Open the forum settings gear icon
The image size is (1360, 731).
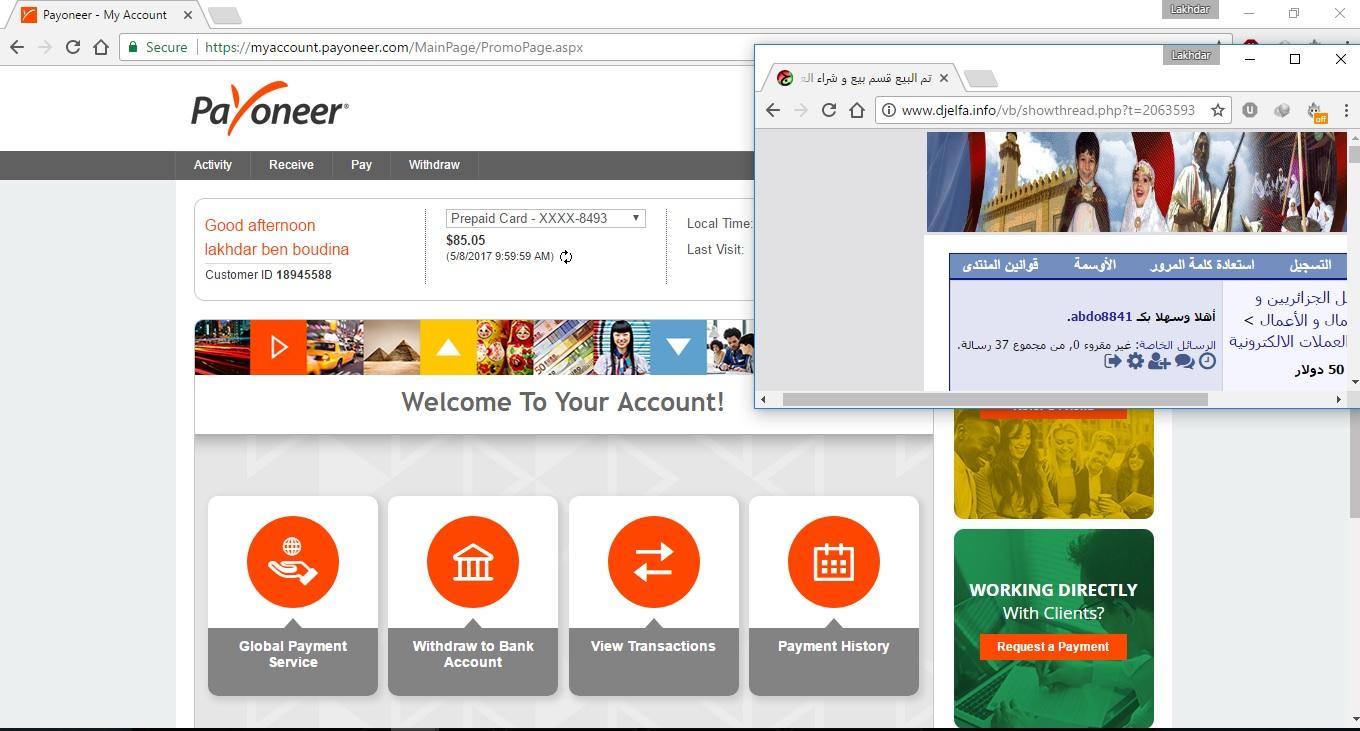click(1135, 361)
